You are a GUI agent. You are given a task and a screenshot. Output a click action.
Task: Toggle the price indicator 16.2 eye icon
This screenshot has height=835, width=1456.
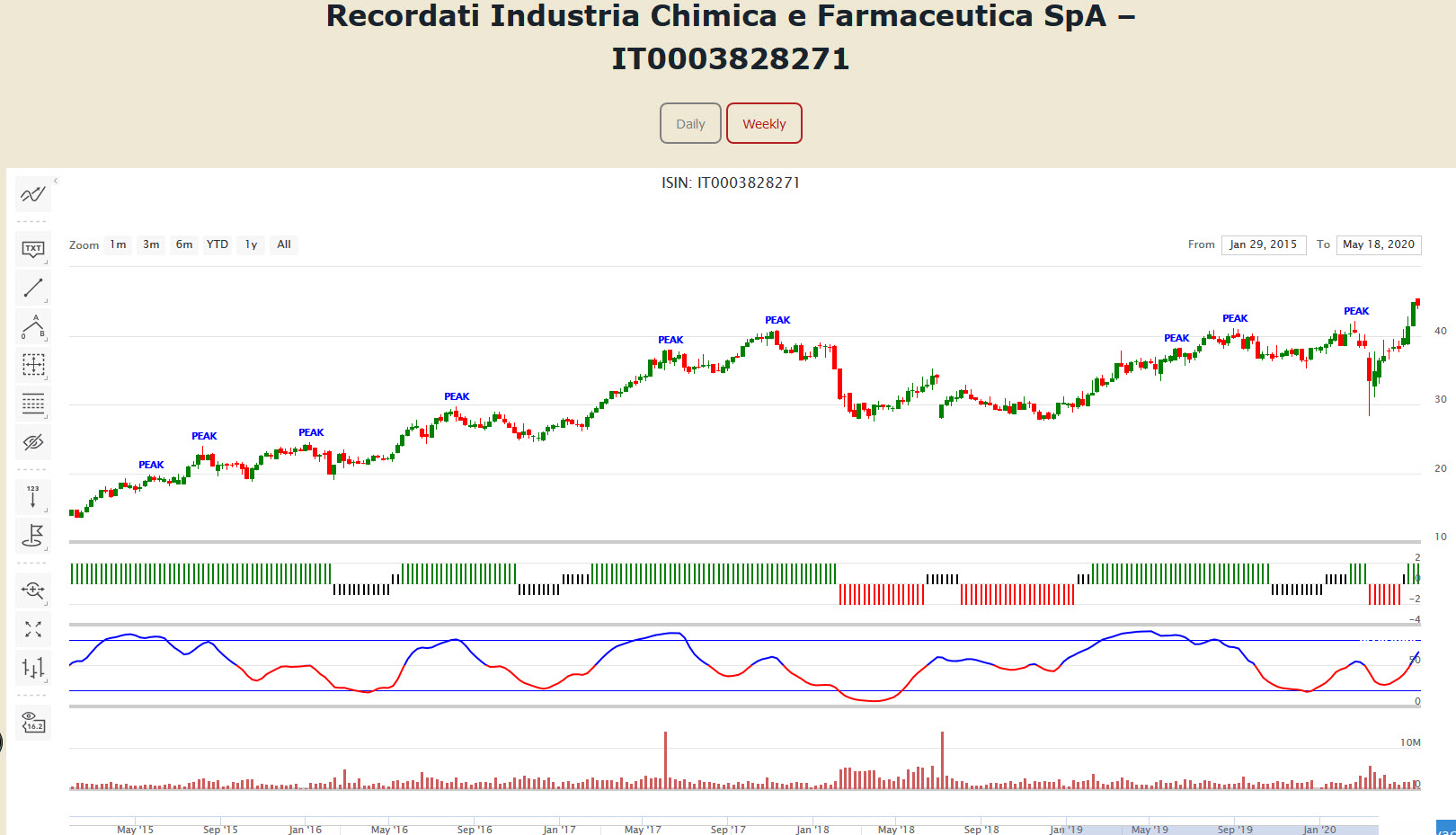tap(33, 722)
